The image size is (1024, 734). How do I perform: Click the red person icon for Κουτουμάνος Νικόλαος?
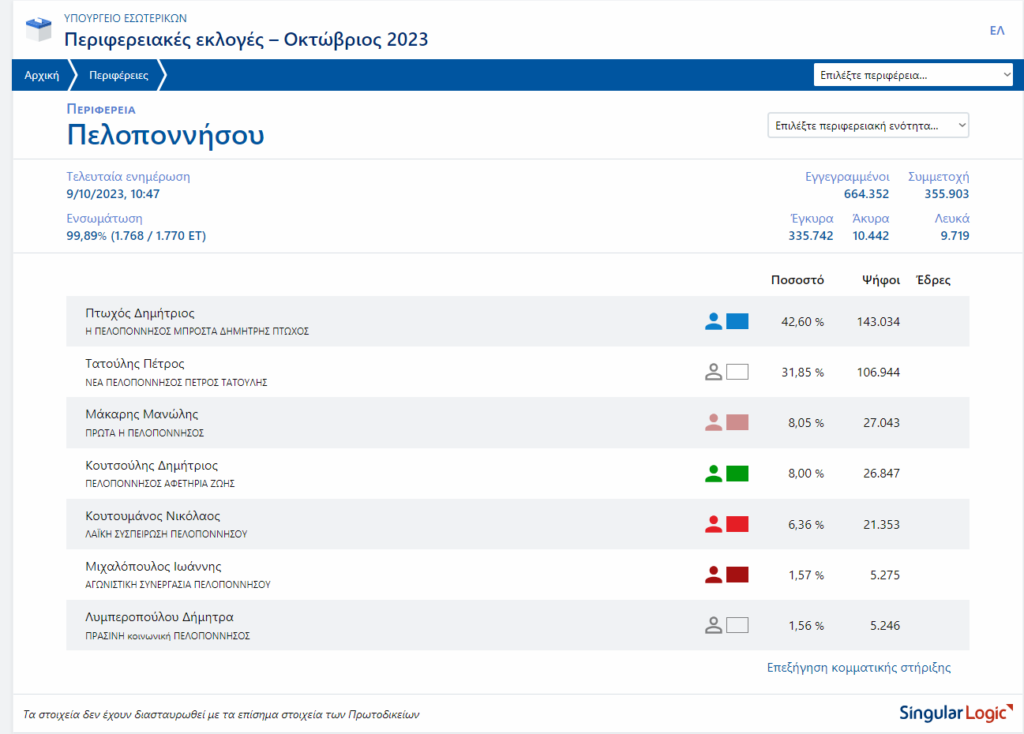click(713, 523)
